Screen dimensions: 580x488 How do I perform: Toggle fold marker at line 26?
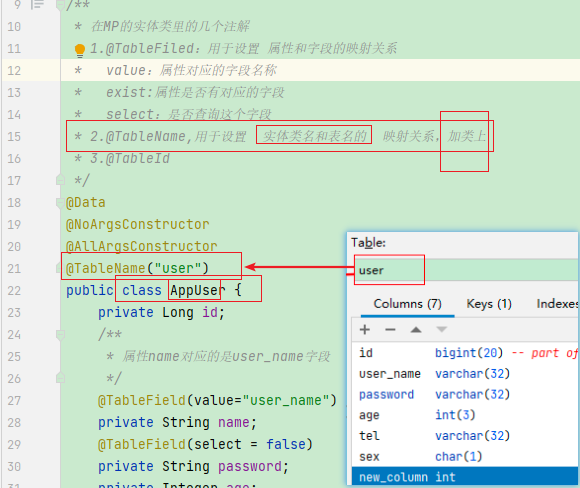pos(60,378)
